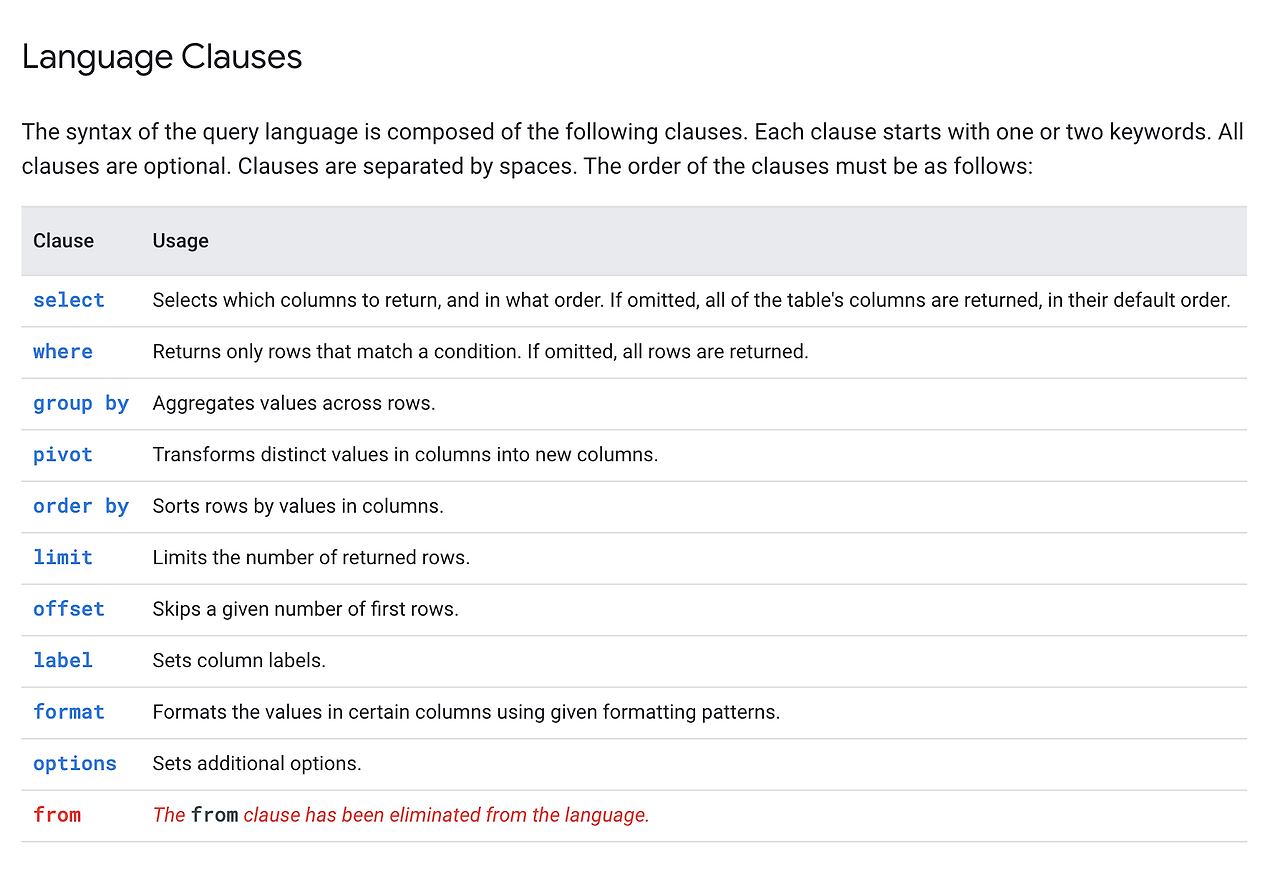The image size is (1280, 881).
Task: Click the Usage column header
Action: [x=180, y=241]
